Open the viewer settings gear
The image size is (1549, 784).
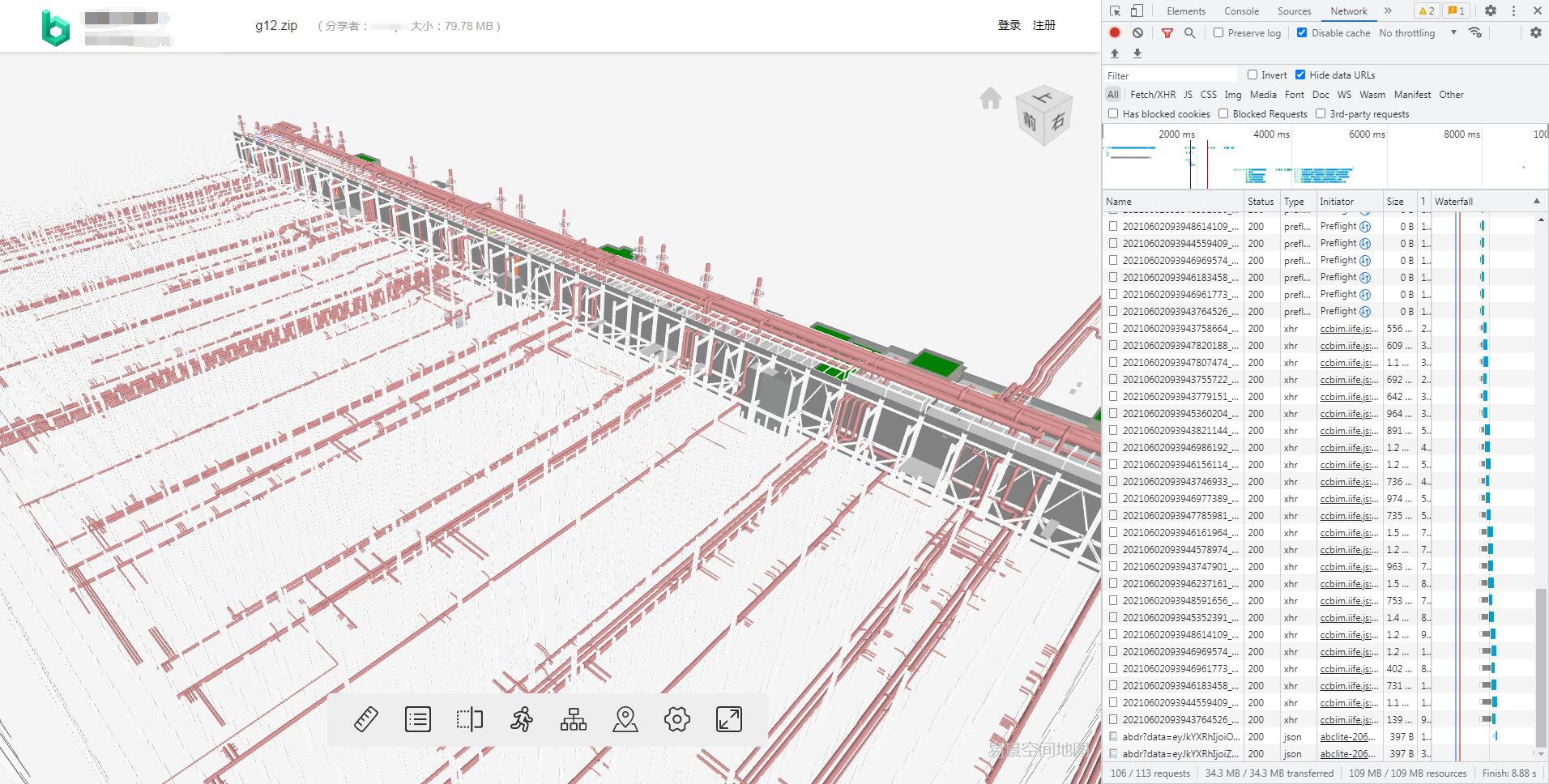(676, 719)
